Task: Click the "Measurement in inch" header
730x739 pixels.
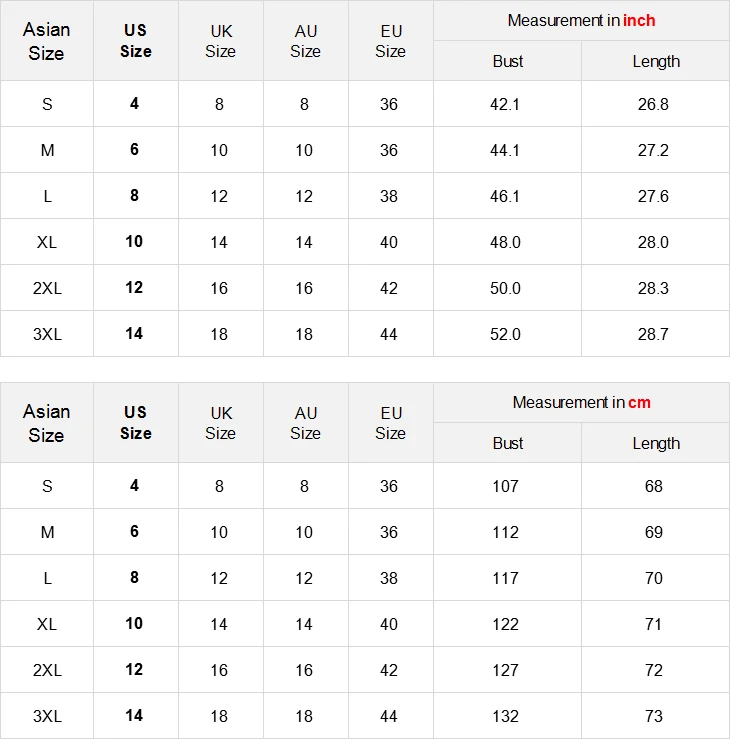Action: click(581, 21)
